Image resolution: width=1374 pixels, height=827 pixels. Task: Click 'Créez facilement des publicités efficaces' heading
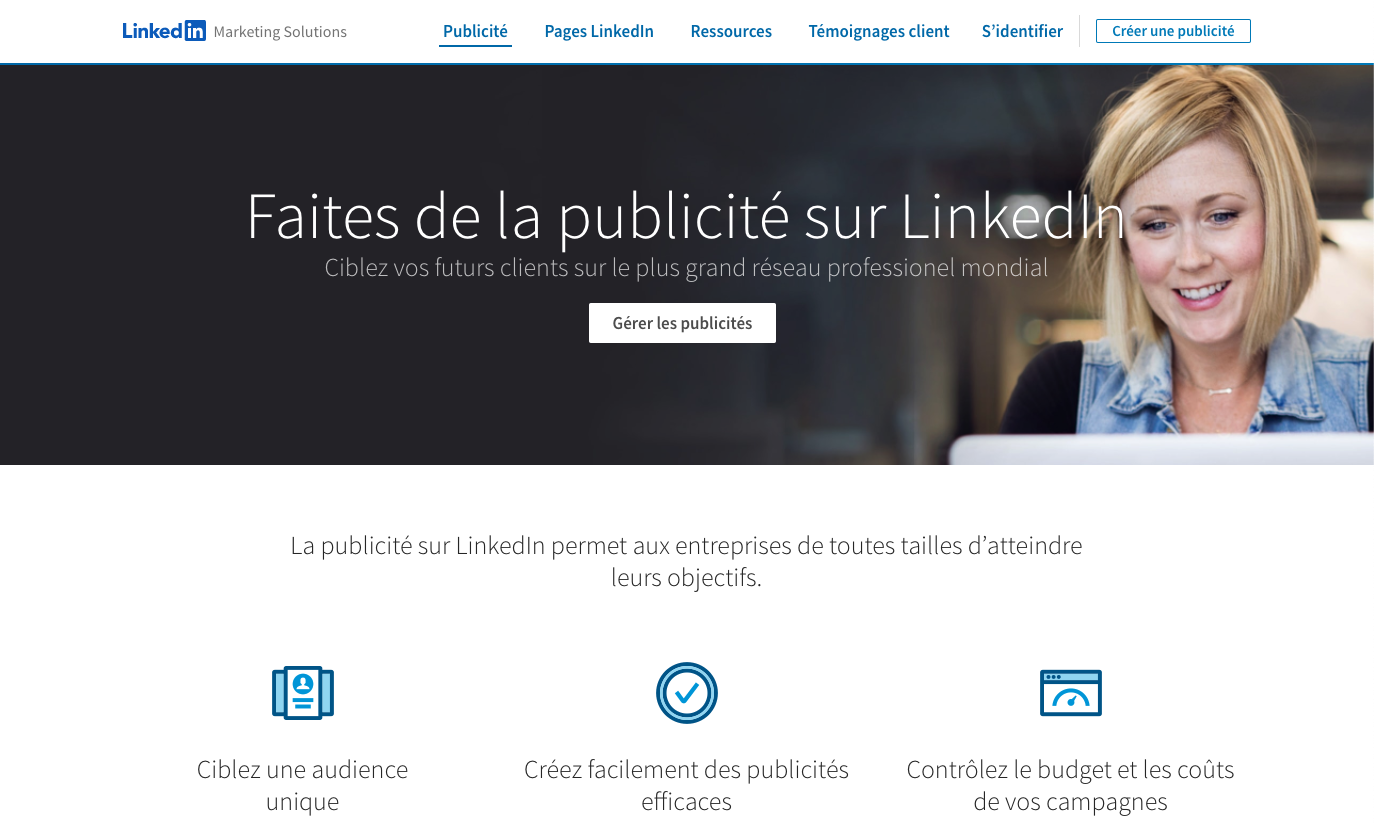686,785
